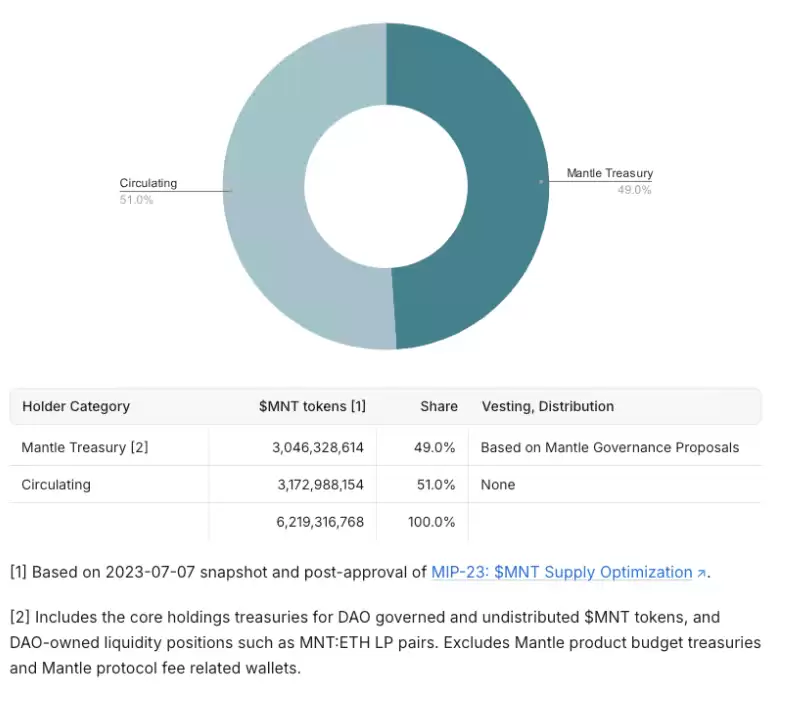Select the 3,046,328,614 token amount cell
Image resolution: width=802 pixels, height=706 pixels.
pyautogui.click(x=317, y=447)
